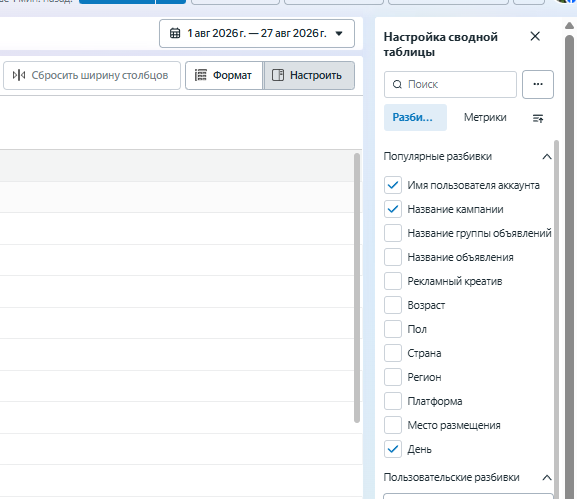577x499 pixels.
Task: Toggle the День breakdown checkbox
Action: click(x=393, y=449)
